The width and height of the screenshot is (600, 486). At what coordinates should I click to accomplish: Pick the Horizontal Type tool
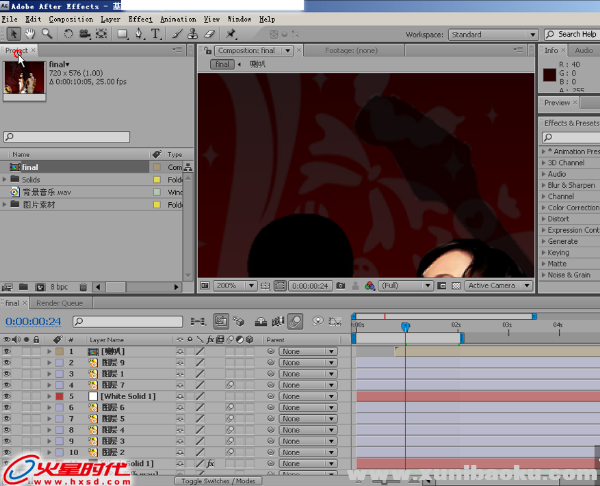click(x=156, y=33)
